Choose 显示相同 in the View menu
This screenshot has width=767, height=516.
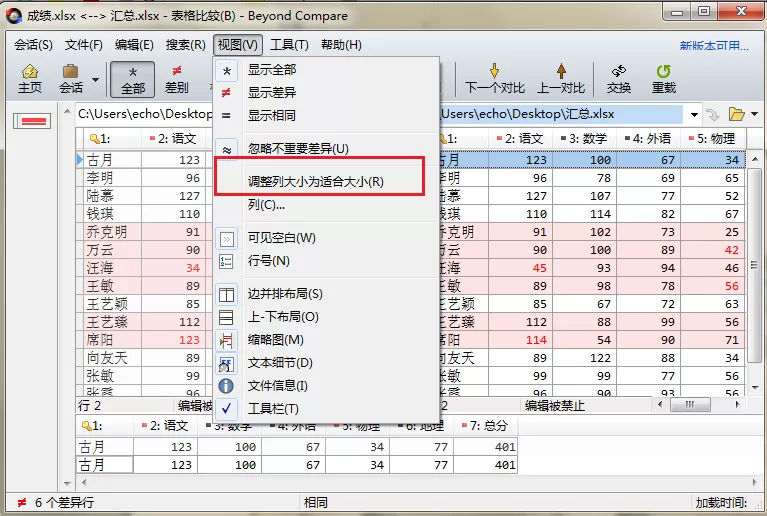point(326,115)
